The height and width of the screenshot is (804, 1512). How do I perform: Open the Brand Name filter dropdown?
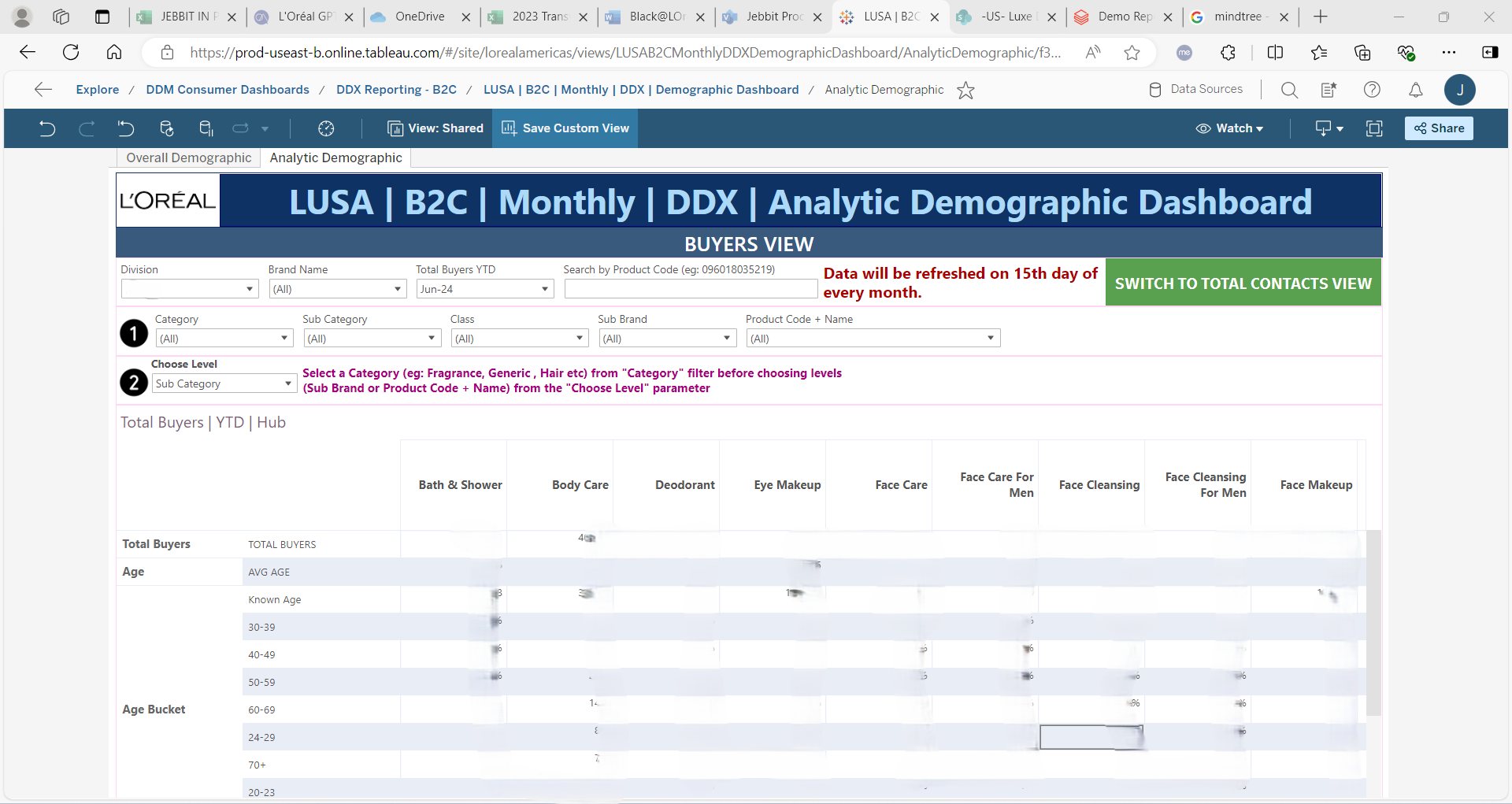click(337, 289)
